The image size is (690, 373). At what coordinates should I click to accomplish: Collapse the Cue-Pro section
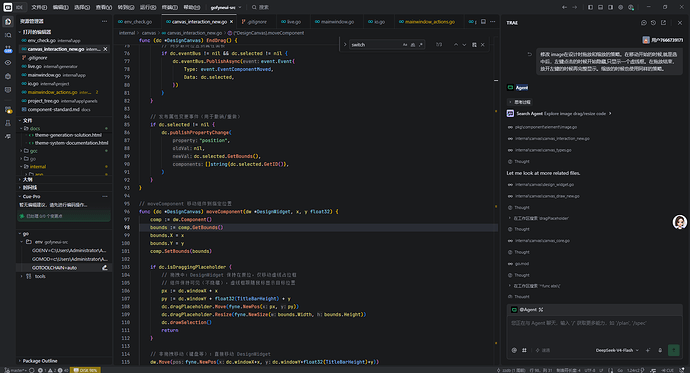[x=31, y=197]
